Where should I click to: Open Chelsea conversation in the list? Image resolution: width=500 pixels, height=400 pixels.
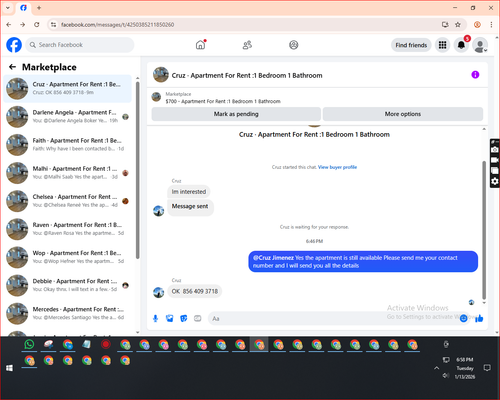pos(67,201)
